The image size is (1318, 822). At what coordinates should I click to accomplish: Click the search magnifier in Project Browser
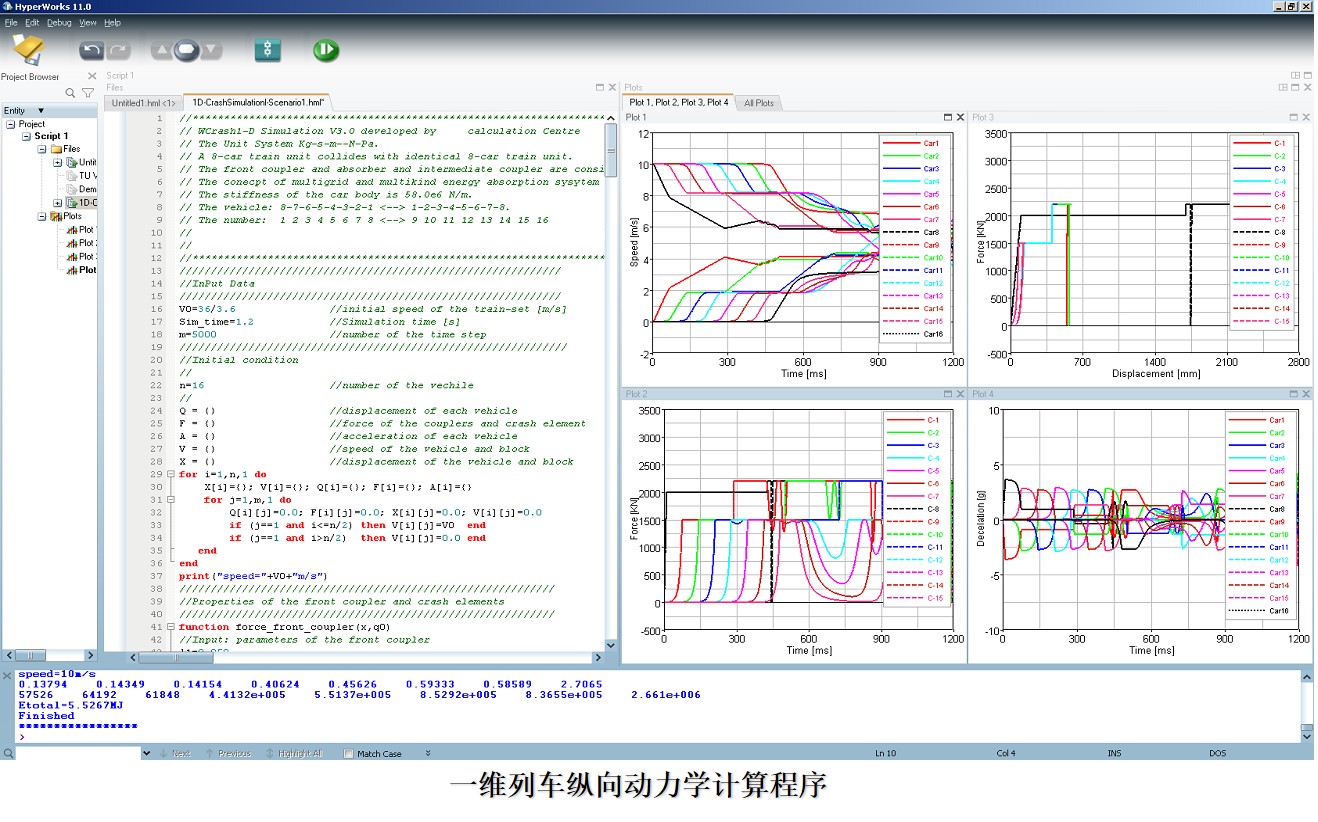71,93
